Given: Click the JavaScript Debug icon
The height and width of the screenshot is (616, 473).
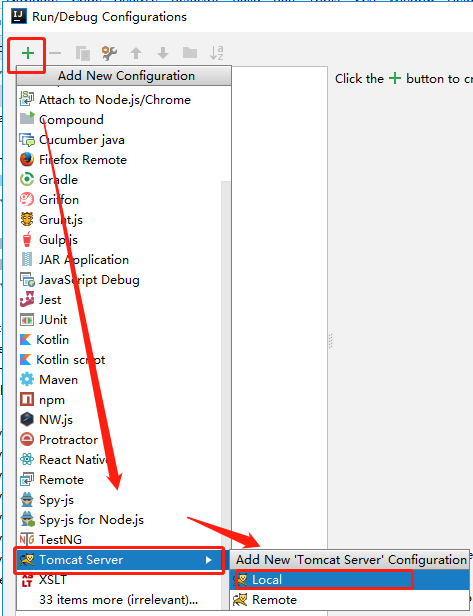Looking at the screenshot, I should [x=27, y=279].
